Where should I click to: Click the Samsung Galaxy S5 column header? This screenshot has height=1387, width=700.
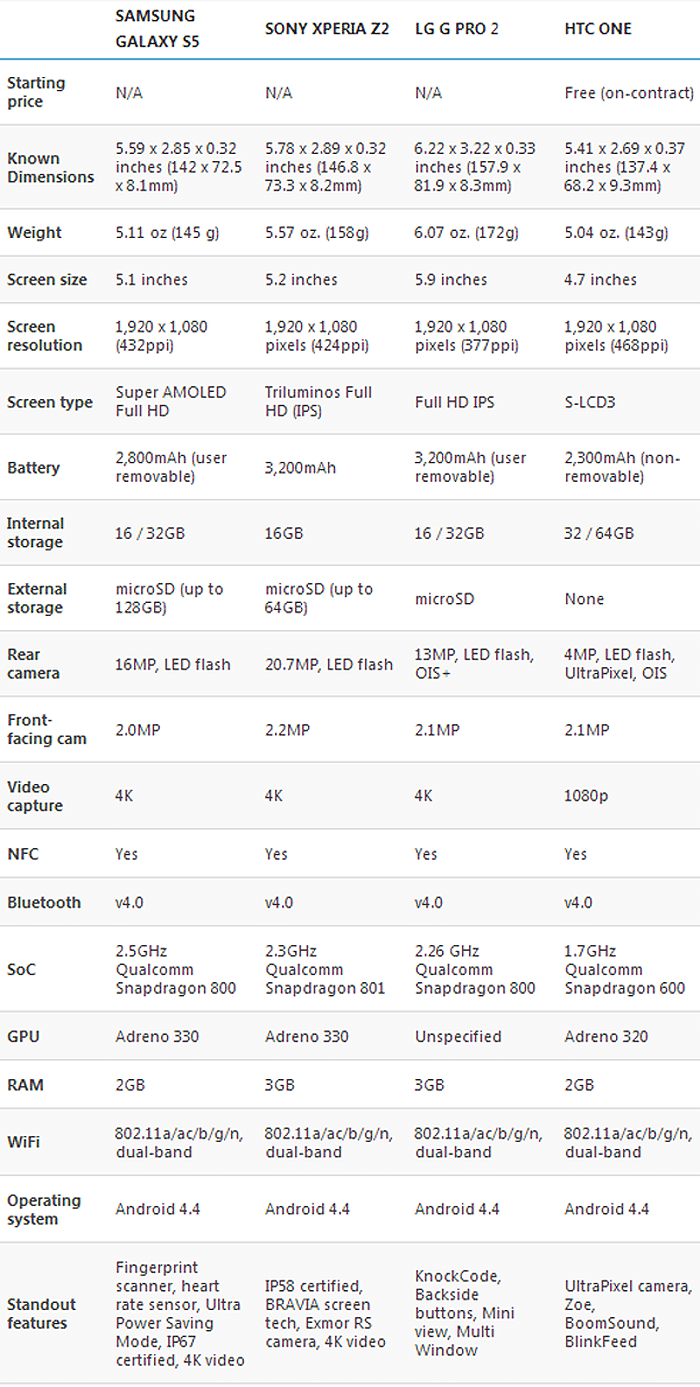coord(156,29)
